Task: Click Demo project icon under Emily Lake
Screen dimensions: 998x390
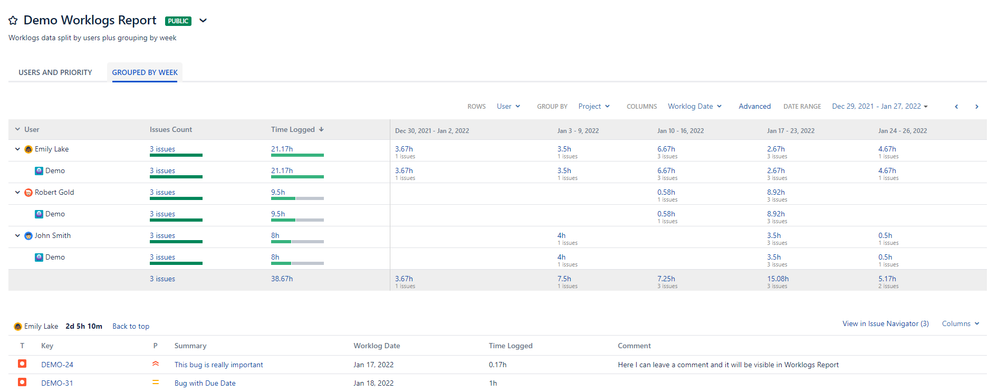Action: click(39, 171)
